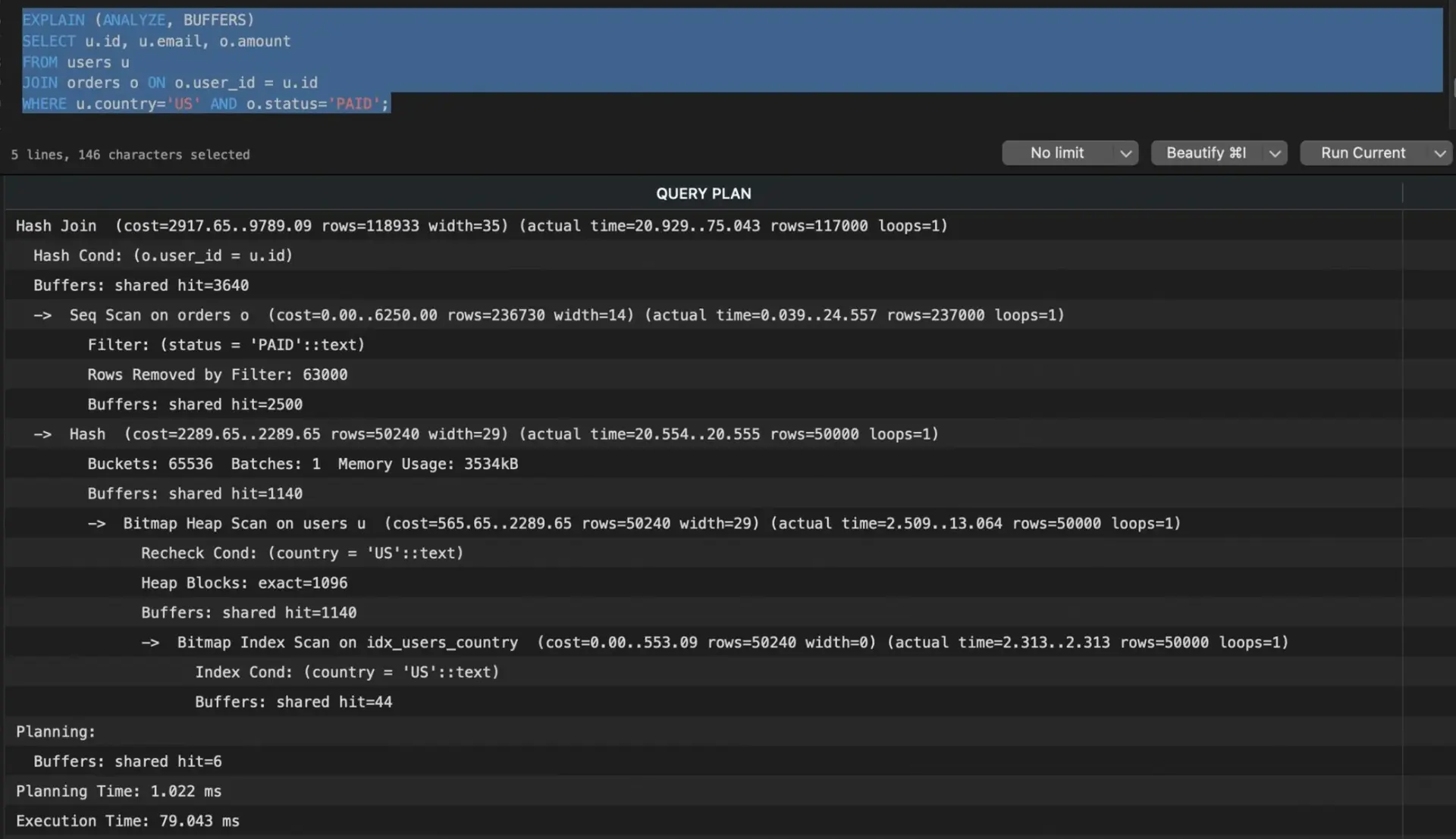Click the column divider in the results header
Viewport: 1456px width, 839px height.
pos(1404,193)
